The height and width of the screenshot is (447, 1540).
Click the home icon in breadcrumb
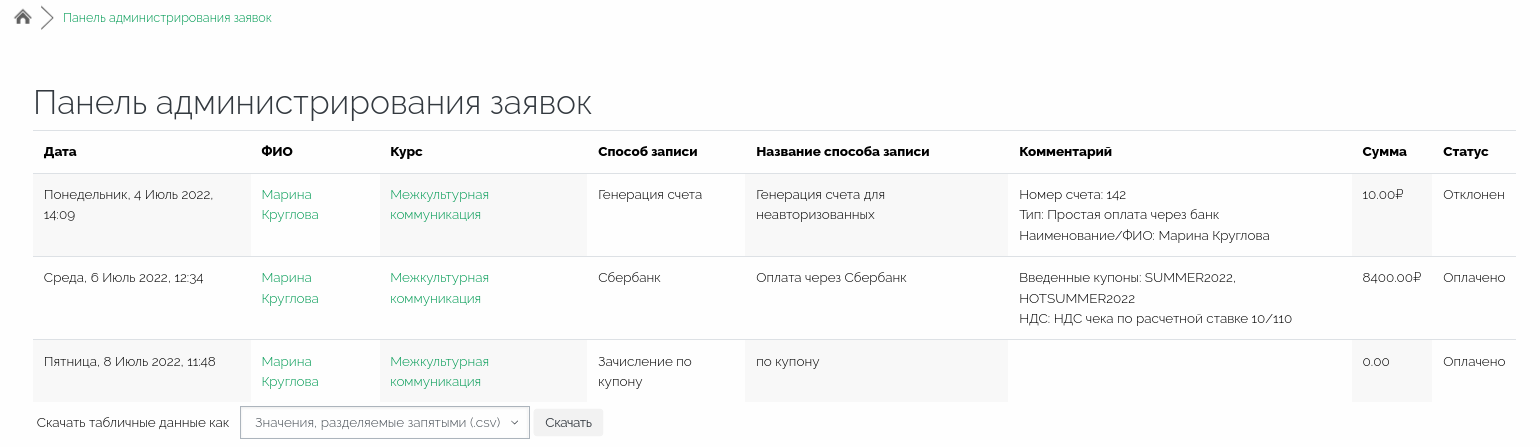[x=23, y=17]
